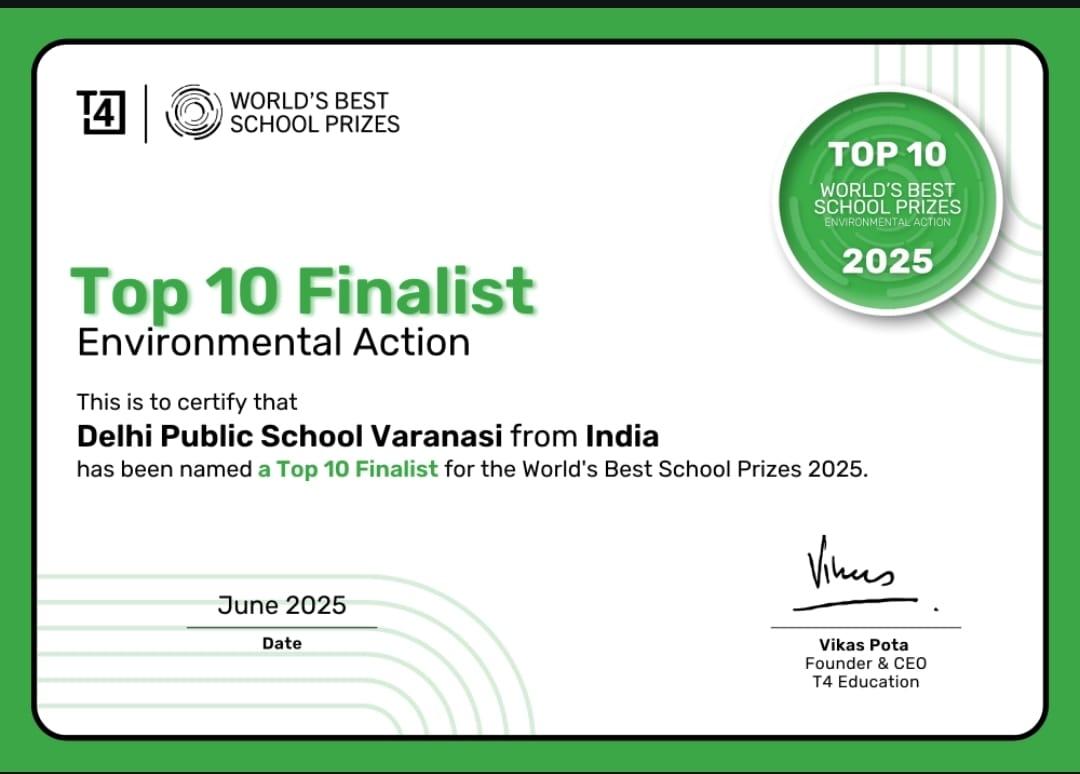Click the "Founder & CEO" title text
Viewport: 1080px width, 774px height.
click(865, 663)
